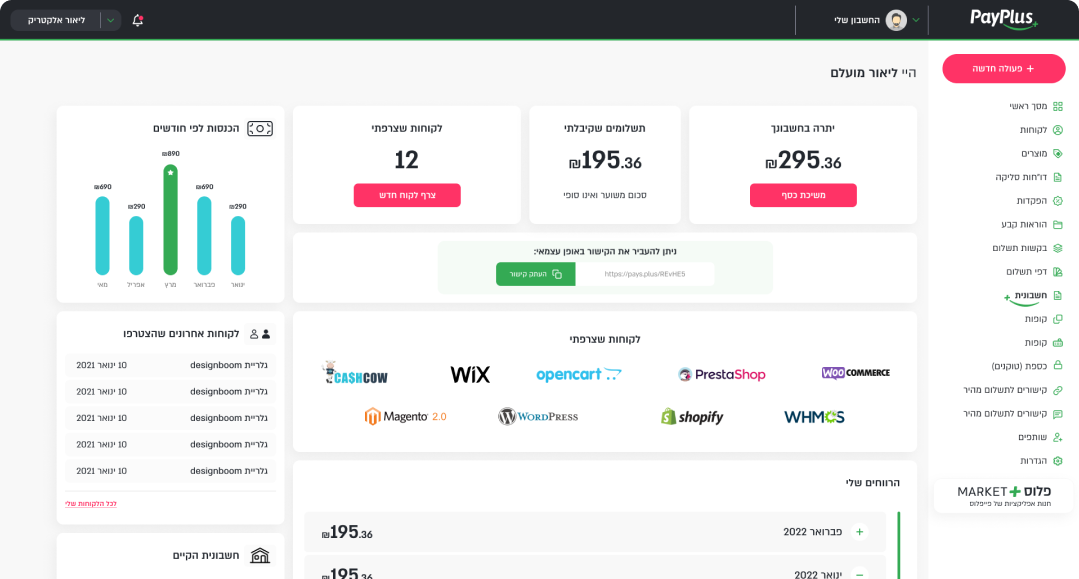Open the dropdown arrow beside ליאור אלקטריק
The height and width of the screenshot is (579, 1079).
pos(110,20)
